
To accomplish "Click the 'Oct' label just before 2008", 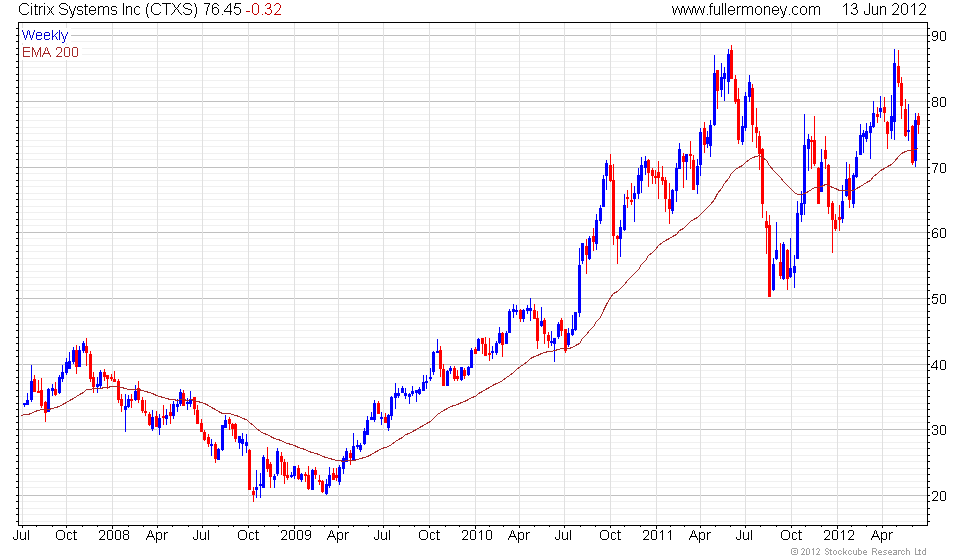I will [x=66, y=536].
